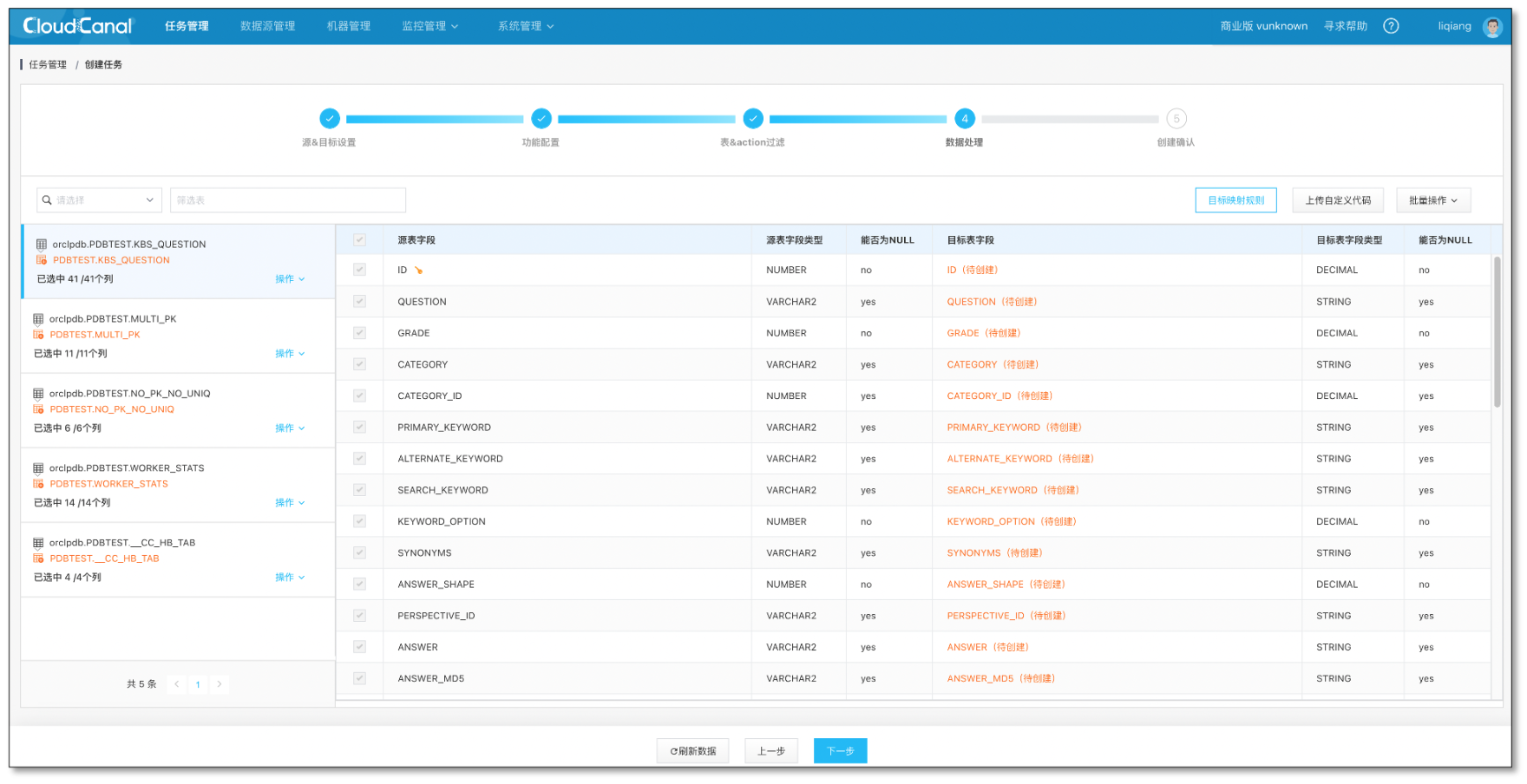Open the 目标映射规则 dialog

[1235, 199]
